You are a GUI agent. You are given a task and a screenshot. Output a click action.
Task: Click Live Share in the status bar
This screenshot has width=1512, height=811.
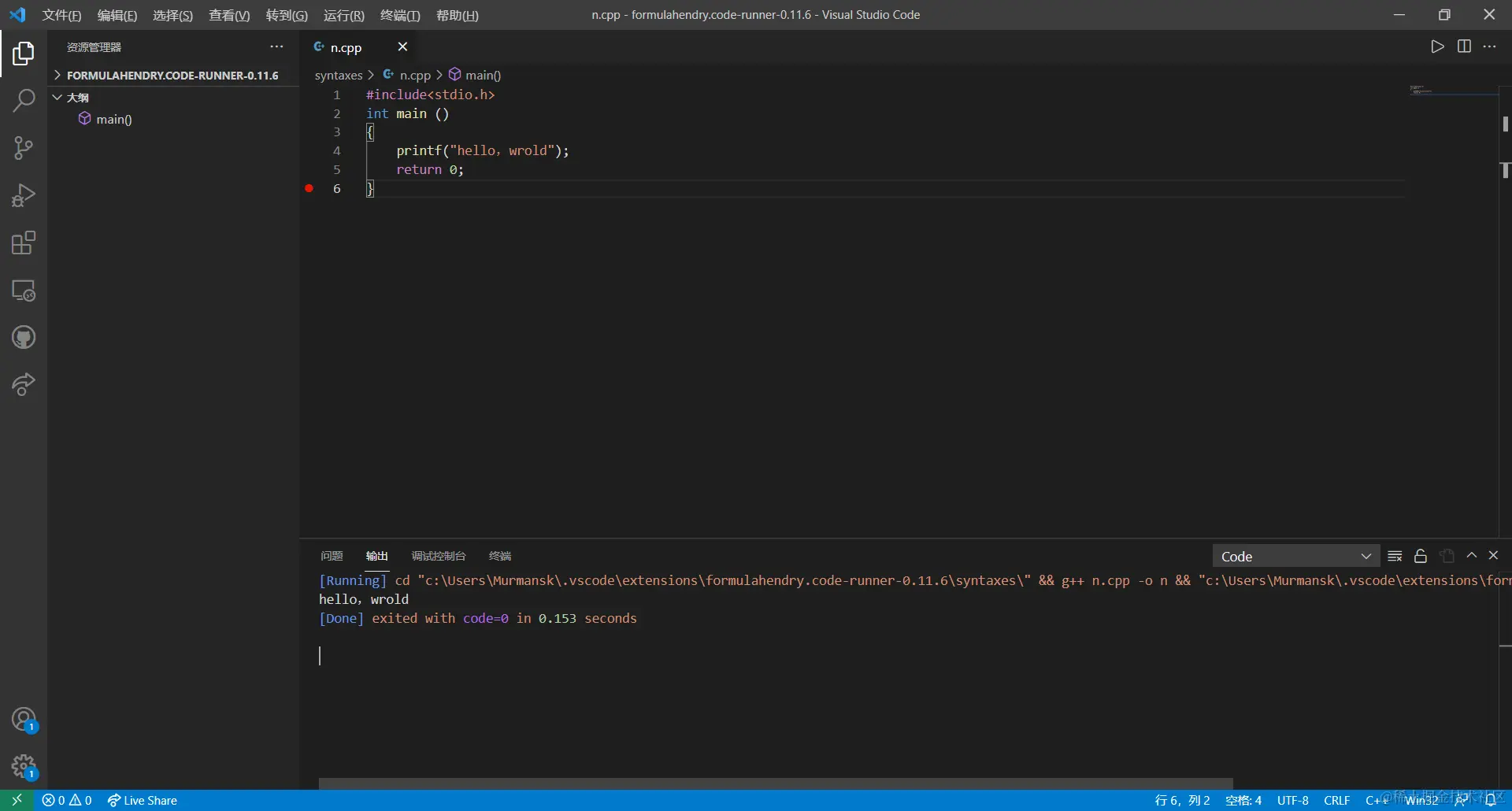(143, 800)
